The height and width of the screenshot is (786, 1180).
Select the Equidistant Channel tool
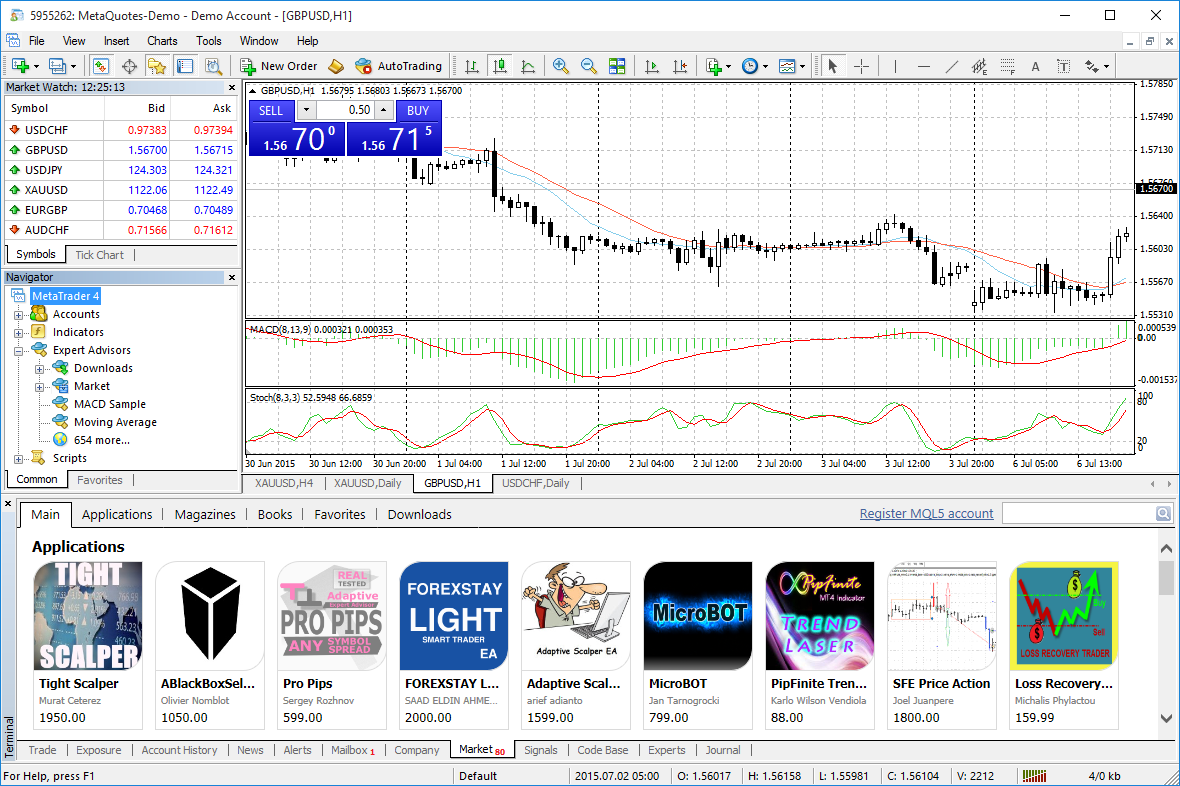(979, 66)
